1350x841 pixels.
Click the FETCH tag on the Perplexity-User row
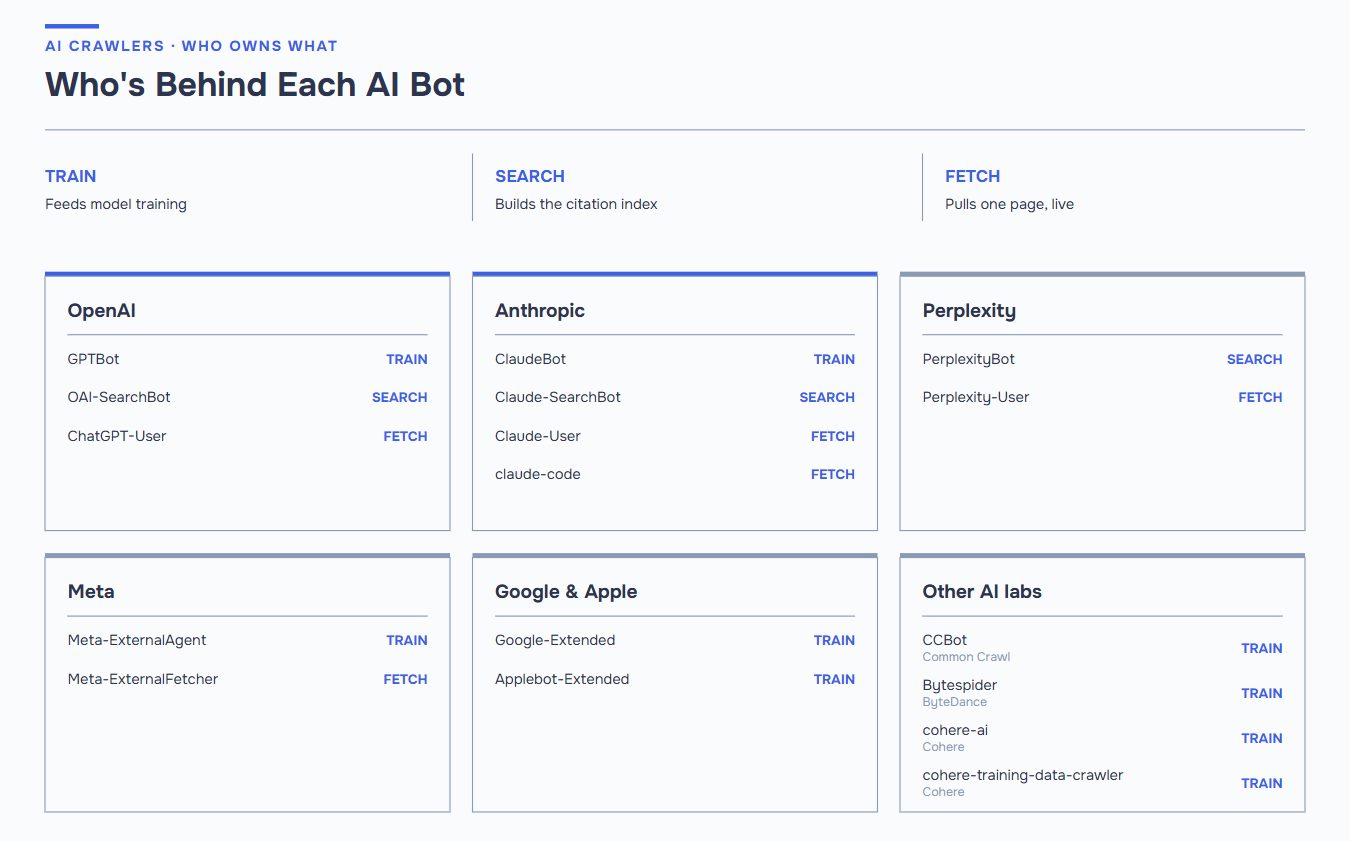click(x=1260, y=397)
